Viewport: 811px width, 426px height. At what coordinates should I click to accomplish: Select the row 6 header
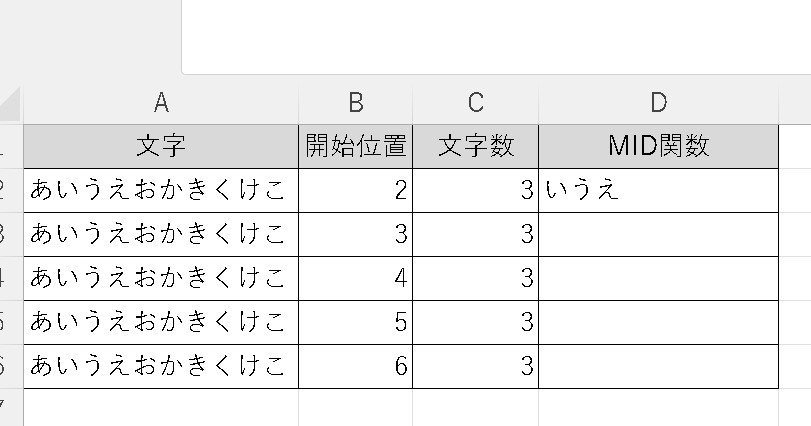(8, 366)
